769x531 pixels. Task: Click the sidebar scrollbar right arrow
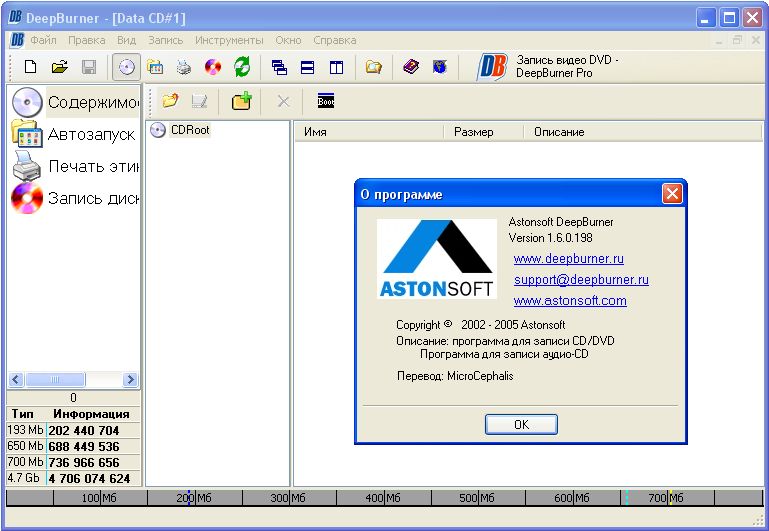coord(130,379)
